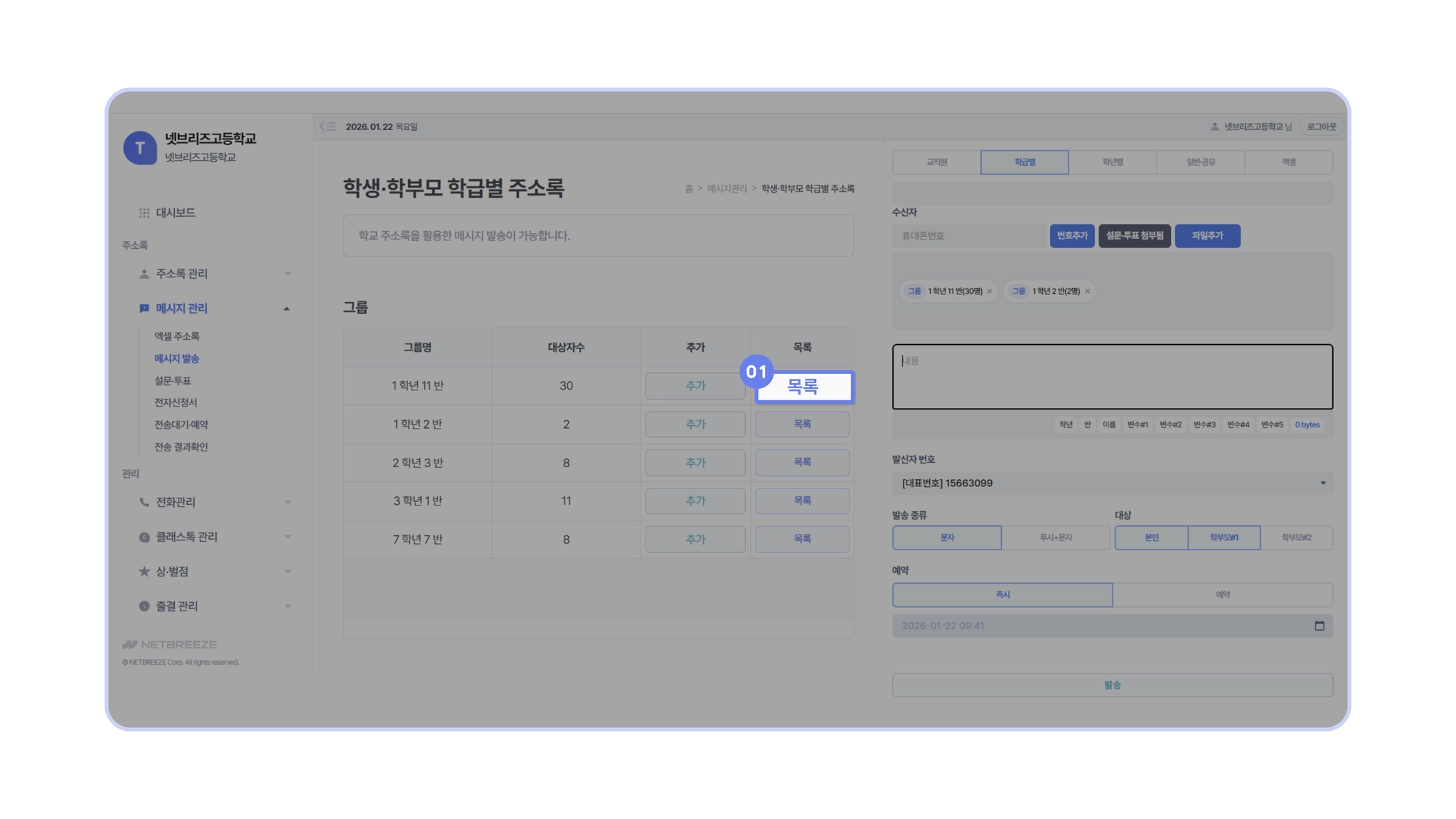This screenshot has width=1456, height=819.
Task: Switch the reservation mode to 예약
Action: pyautogui.click(x=1222, y=595)
